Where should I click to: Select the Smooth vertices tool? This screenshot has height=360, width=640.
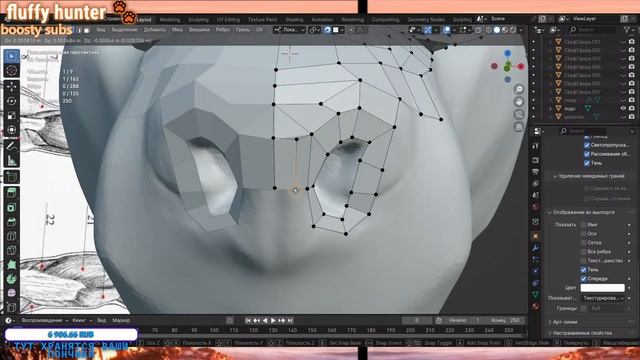[11, 293]
